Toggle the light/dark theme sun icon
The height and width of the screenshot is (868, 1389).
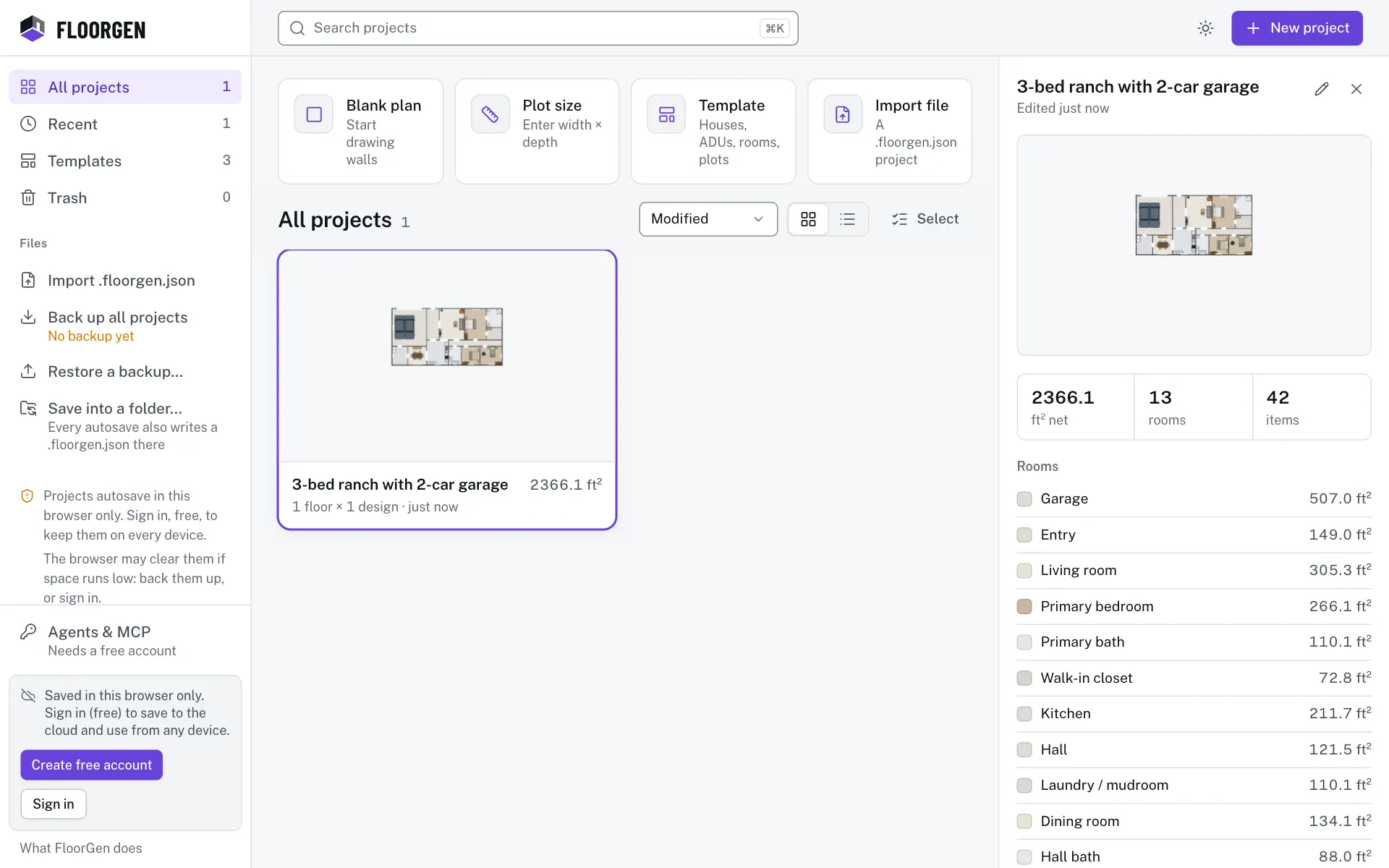click(x=1205, y=28)
